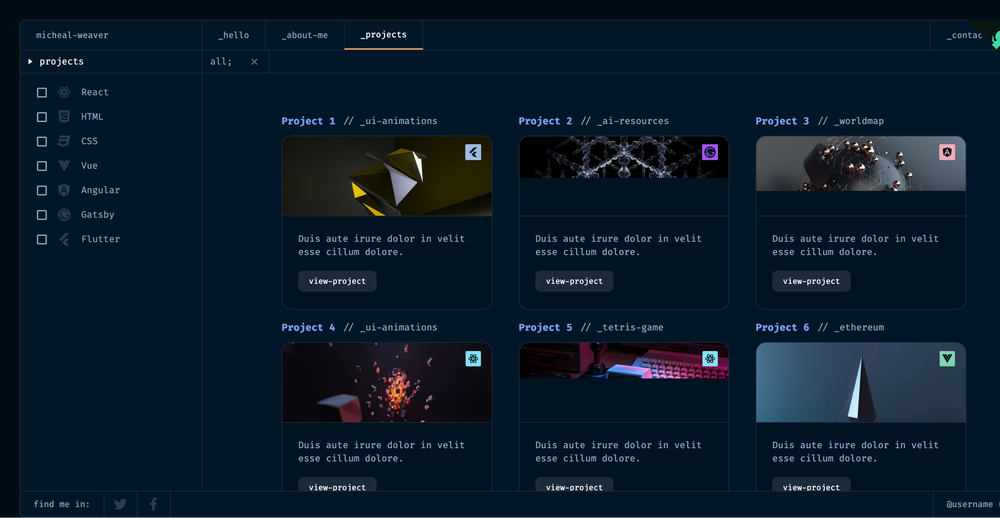Click the Angular logo icon in sidebar
The width and height of the screenshot is (1000, 518).
coord(64,190)
